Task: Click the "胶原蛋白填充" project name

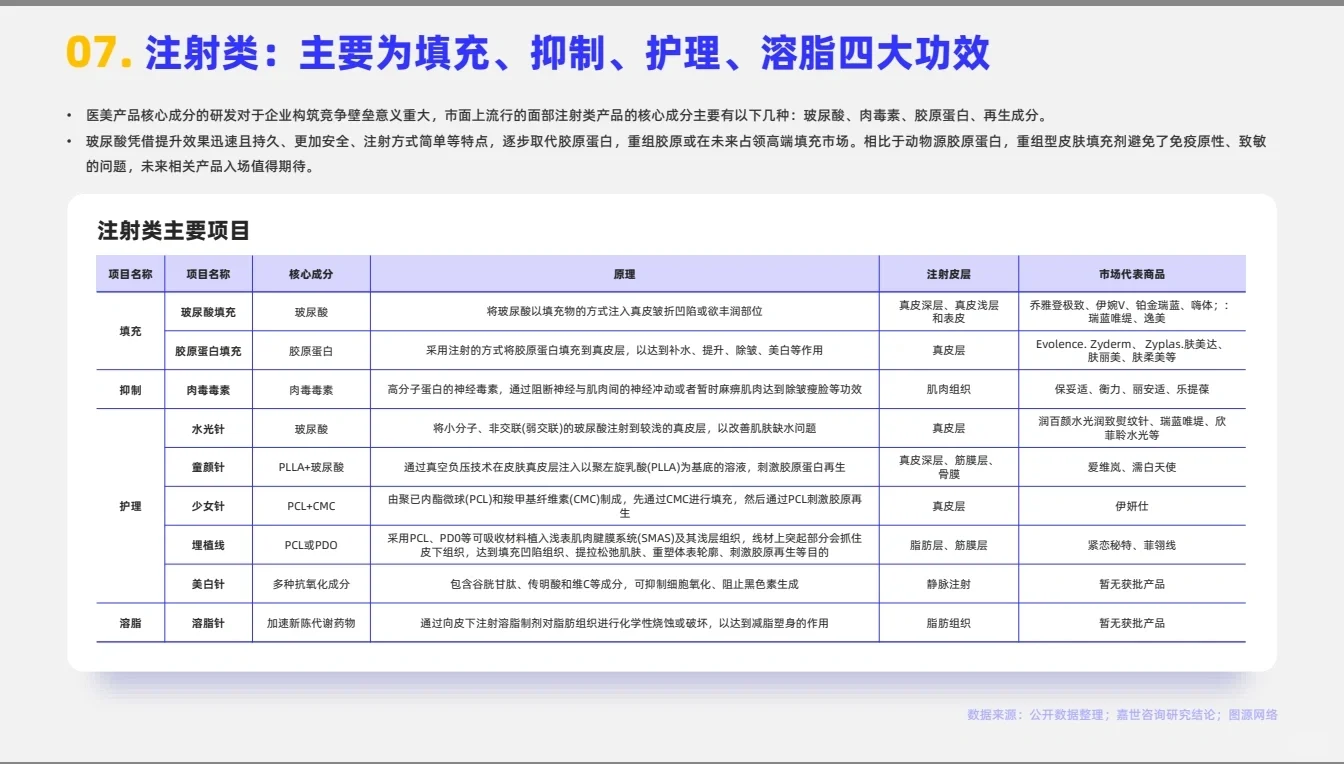Action: click(208, 350)
